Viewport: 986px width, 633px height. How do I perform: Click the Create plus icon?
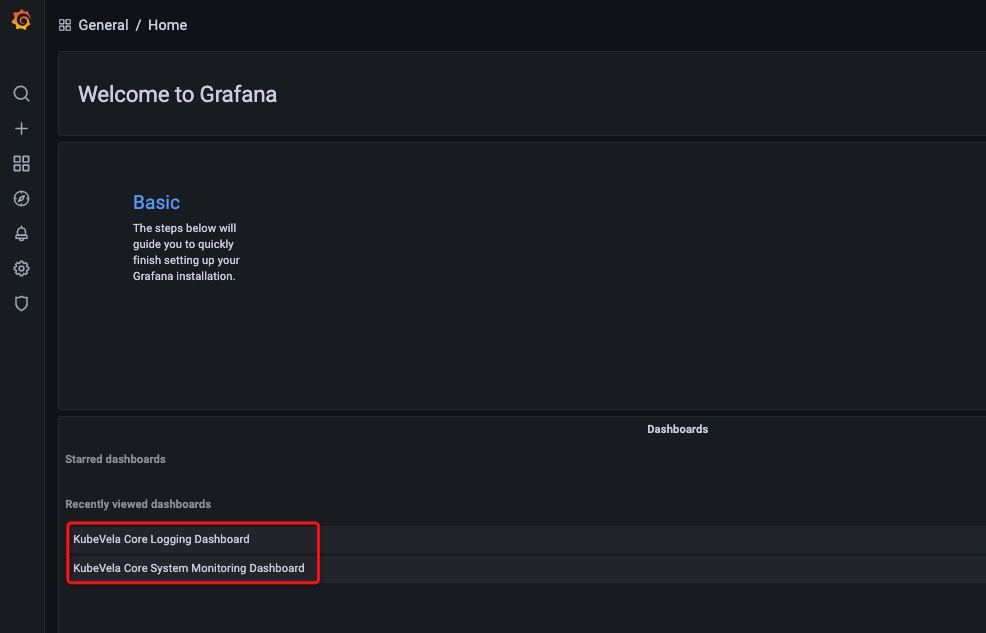pos(21,129)
